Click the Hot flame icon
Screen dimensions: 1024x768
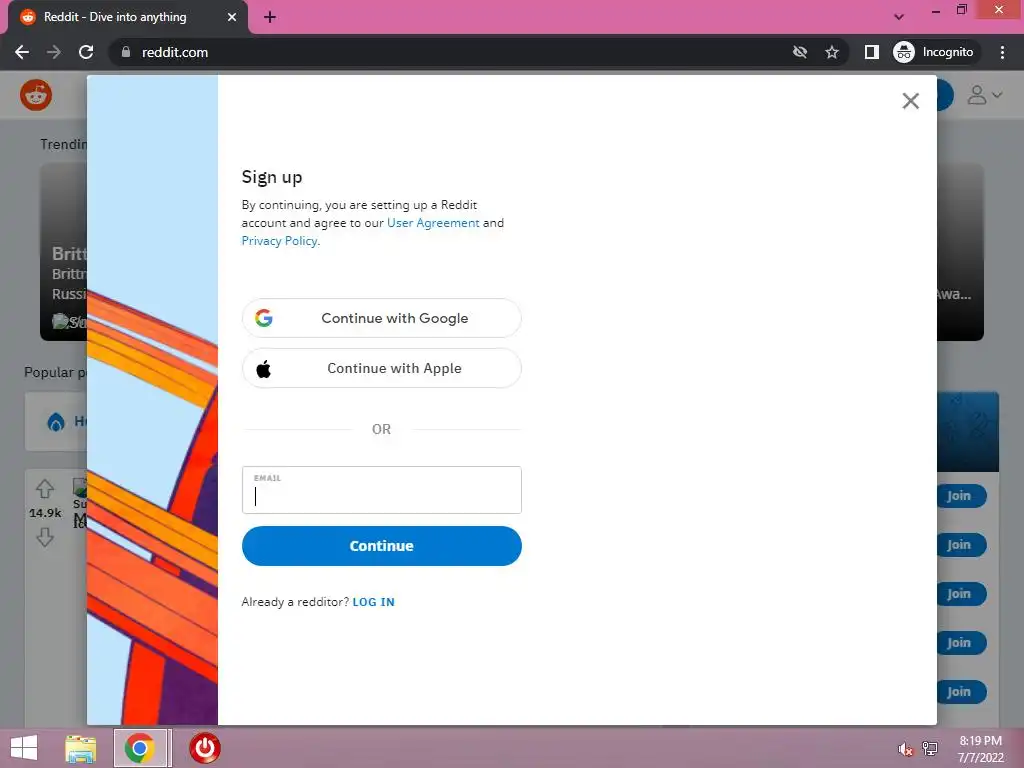(56, 422)
